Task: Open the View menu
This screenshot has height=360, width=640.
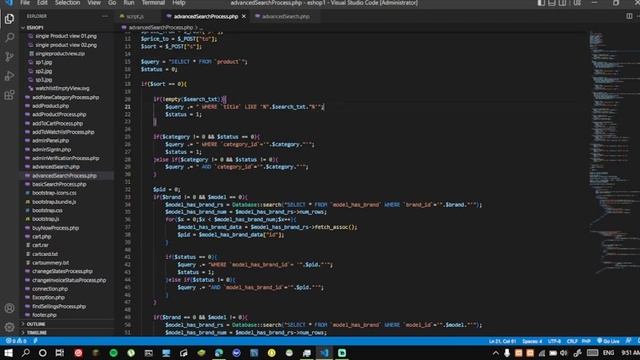Action: pyautogui.click(x=94, y=3)
